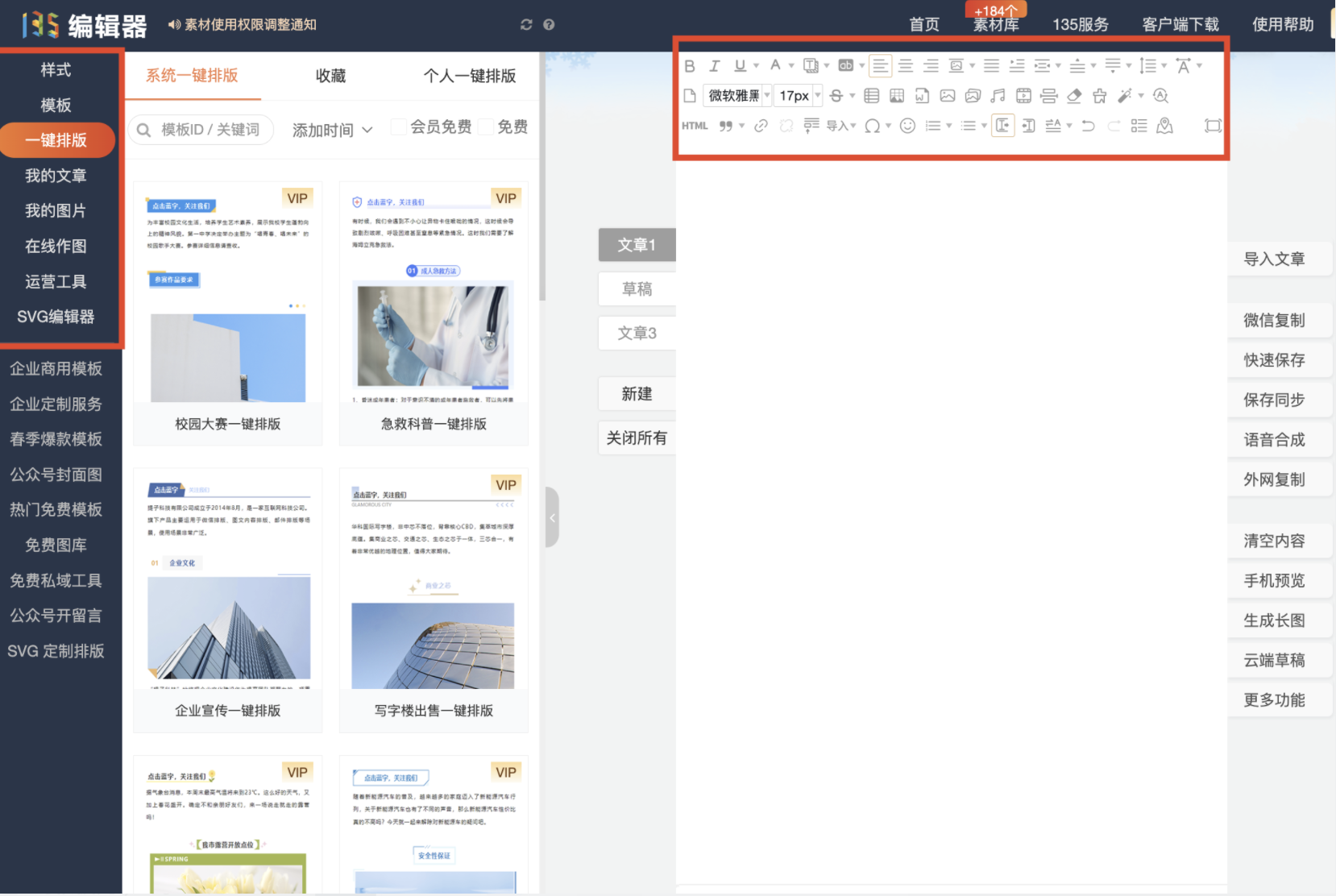Select the strikethrough tool

837,96
